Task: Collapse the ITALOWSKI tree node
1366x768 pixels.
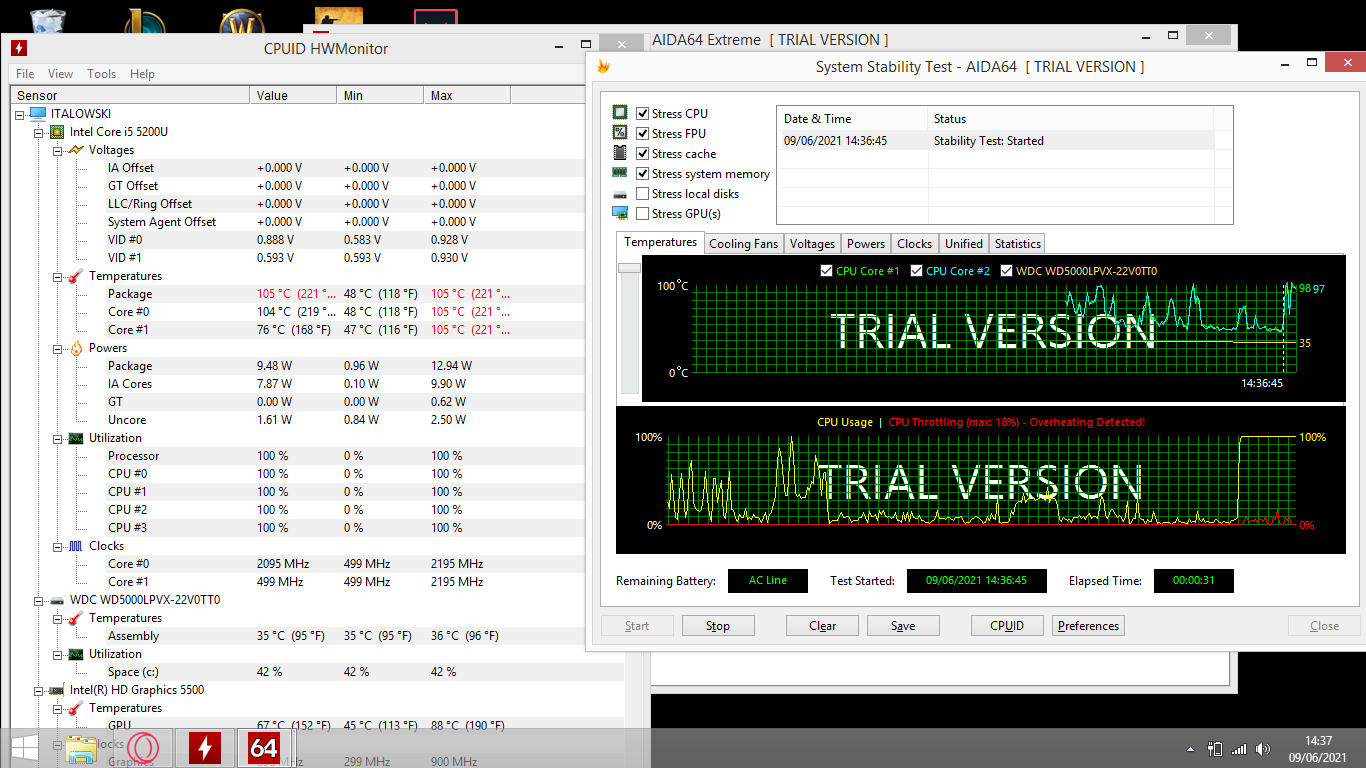Action: (21, 114)
